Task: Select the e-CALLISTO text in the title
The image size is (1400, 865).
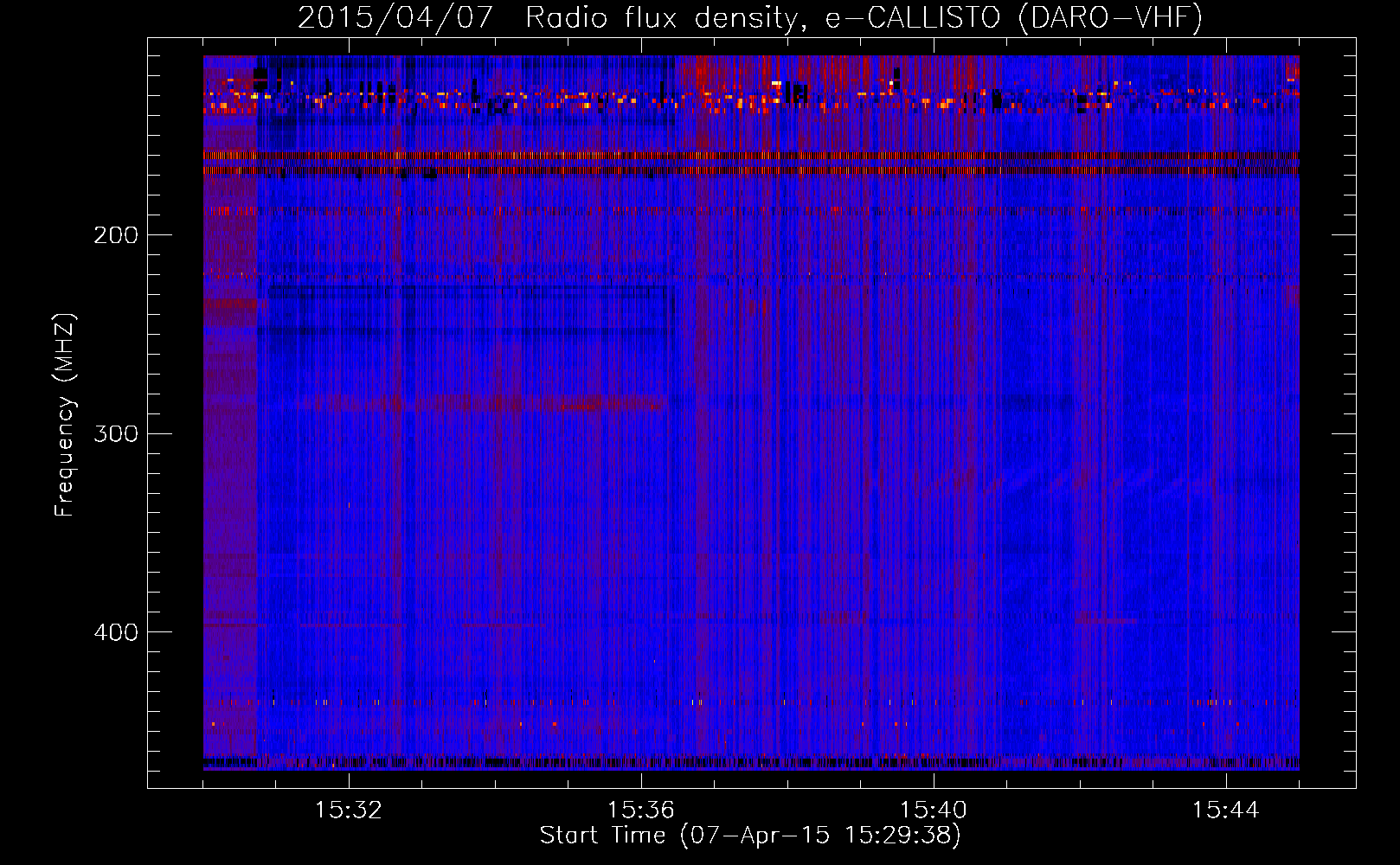Action: pyautogui.click(x=912, y=18)
